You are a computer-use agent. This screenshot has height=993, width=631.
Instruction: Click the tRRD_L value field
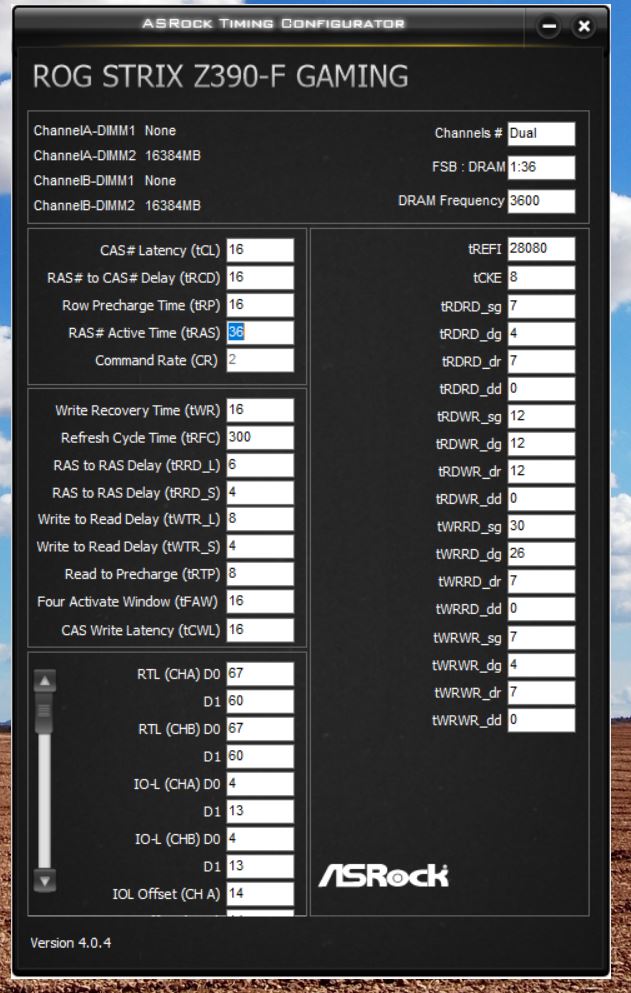260,465
